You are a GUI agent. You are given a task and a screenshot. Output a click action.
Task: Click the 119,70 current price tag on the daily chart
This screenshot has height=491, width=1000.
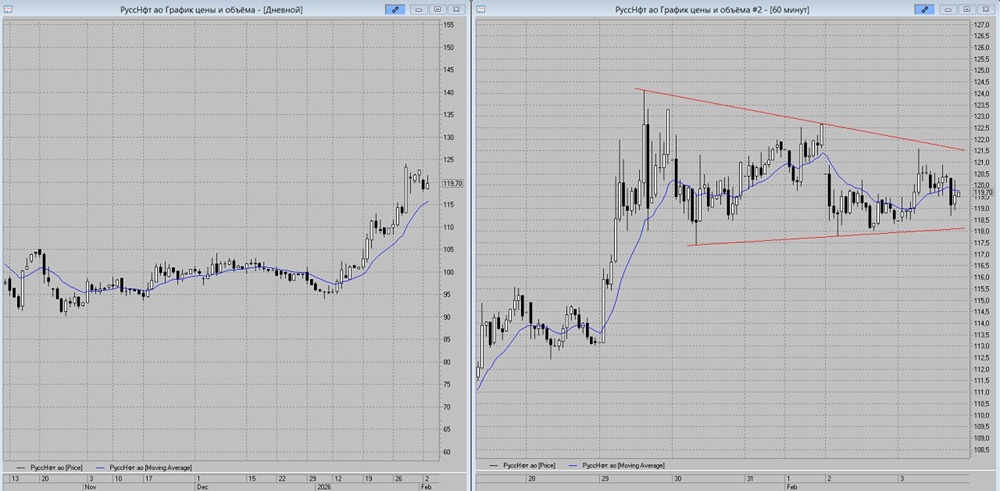[452, 184]
